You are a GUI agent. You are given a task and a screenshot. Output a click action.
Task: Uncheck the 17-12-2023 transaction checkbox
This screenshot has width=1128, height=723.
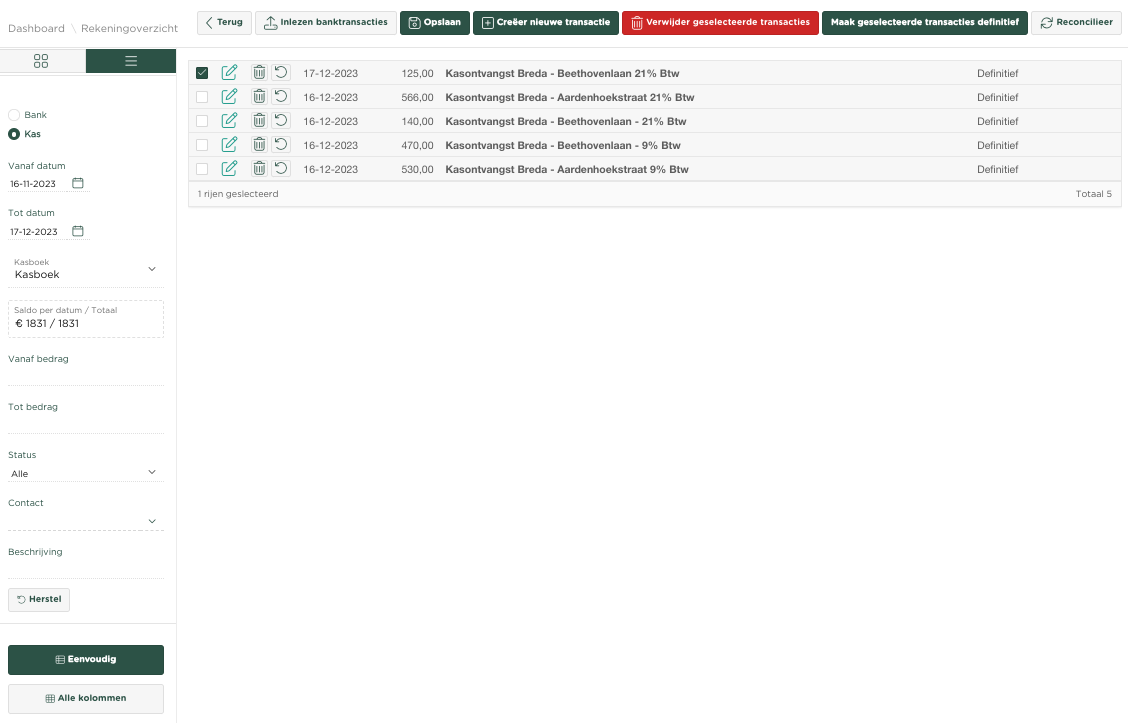pos(202,73)
